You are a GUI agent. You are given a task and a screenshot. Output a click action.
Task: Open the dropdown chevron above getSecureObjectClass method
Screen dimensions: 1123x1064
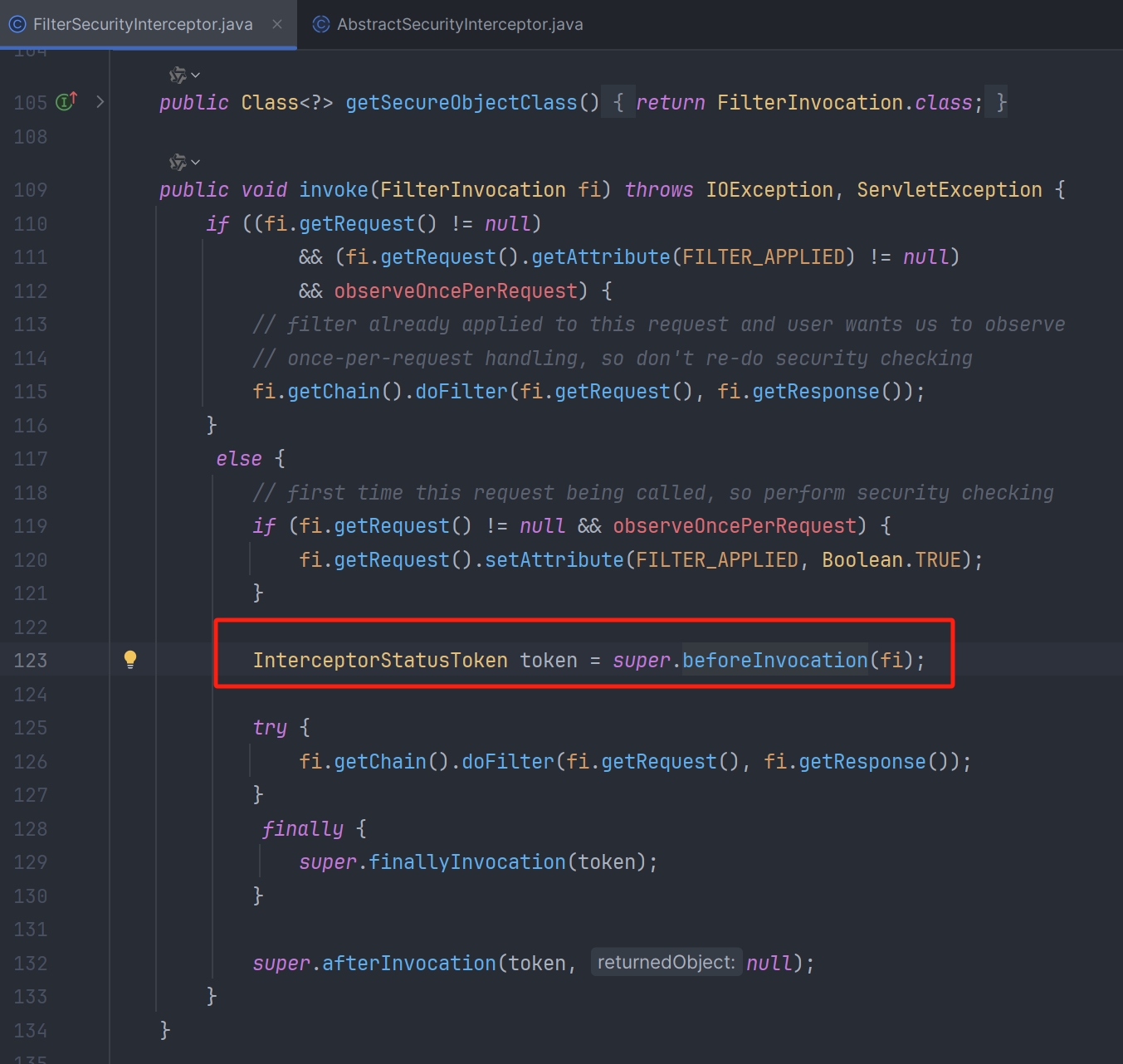click(196, 76)
